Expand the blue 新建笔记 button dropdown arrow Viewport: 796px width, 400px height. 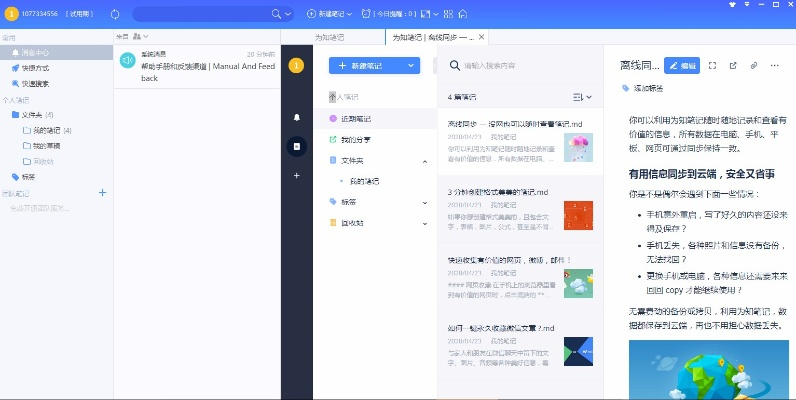tap(411, 65)
